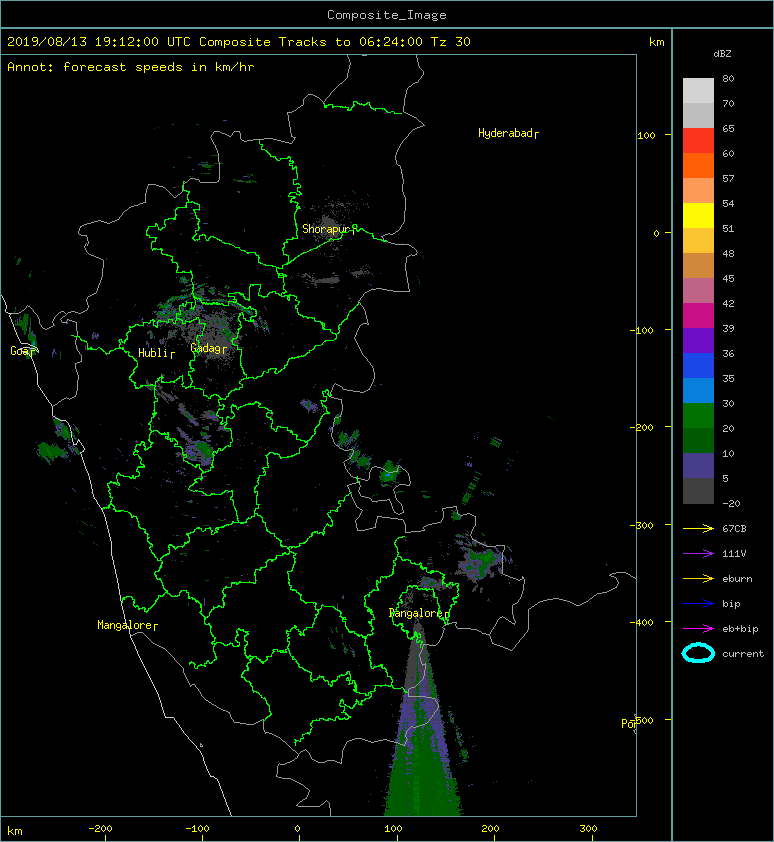Viewport: 774px width, 842px height.
Task: Click the 'eburn' legend label
Action: tap(737, 579)
